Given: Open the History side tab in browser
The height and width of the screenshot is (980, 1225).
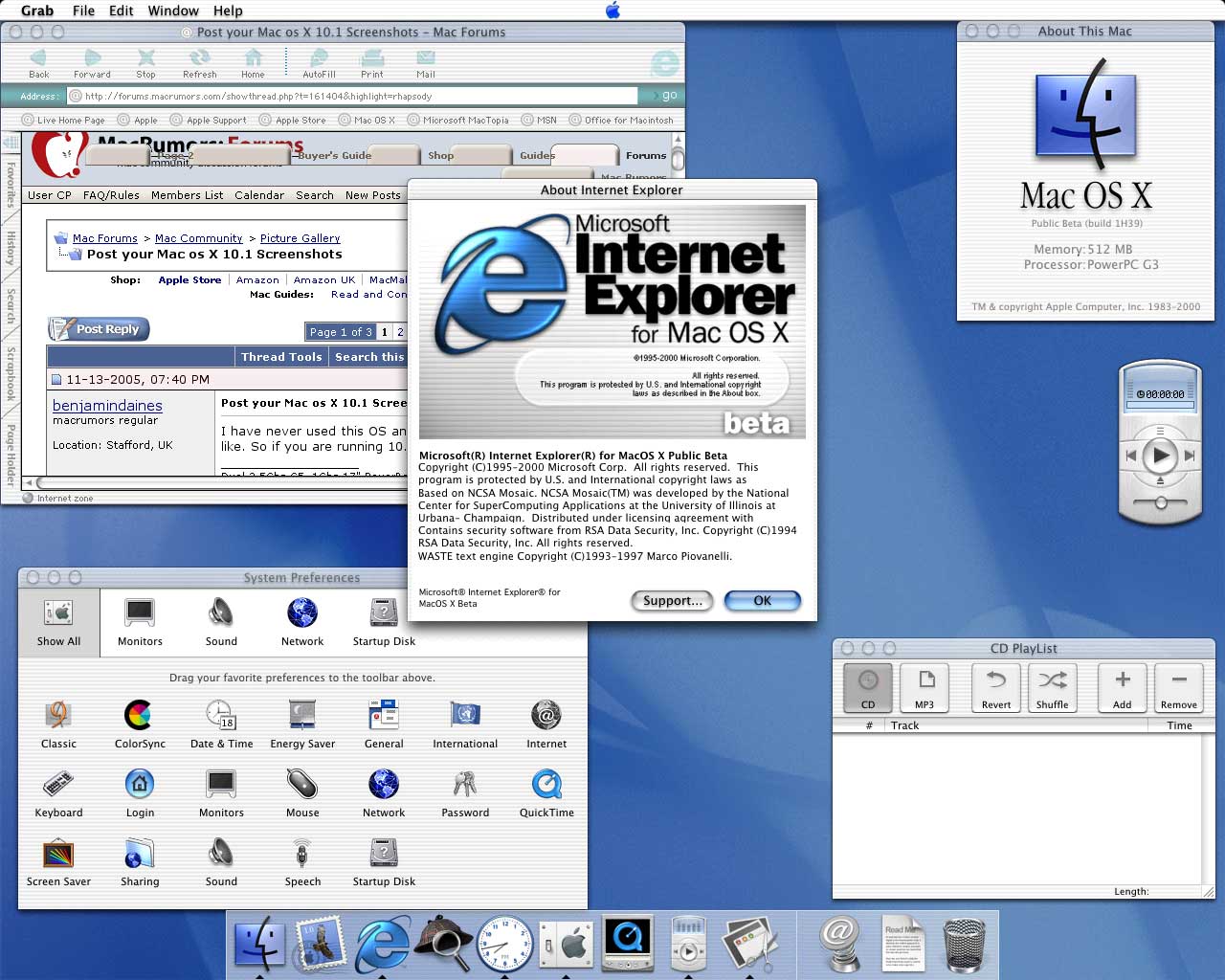Looking at the screenshot, I should (x=11, y=247).
